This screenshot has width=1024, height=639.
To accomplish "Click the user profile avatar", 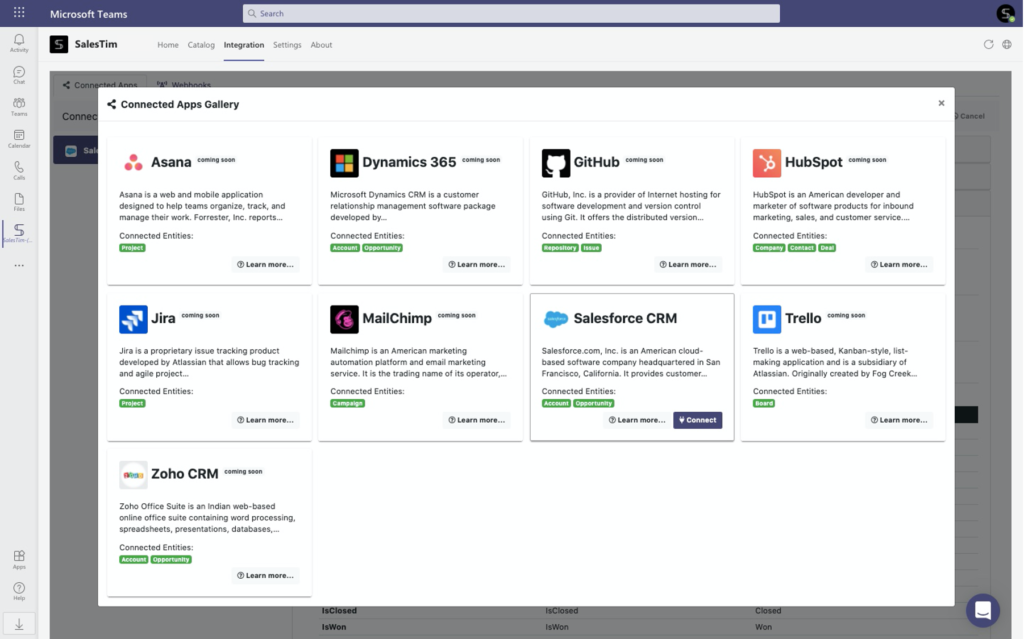I will point(1006,13).
